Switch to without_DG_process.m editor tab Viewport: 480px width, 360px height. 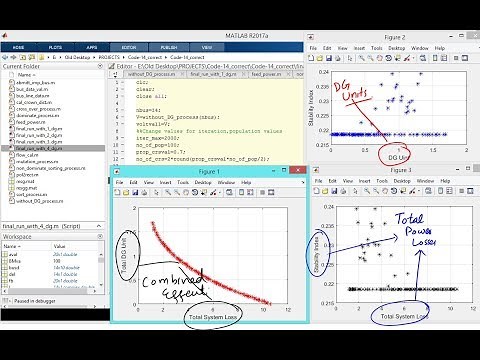(151, 74)
